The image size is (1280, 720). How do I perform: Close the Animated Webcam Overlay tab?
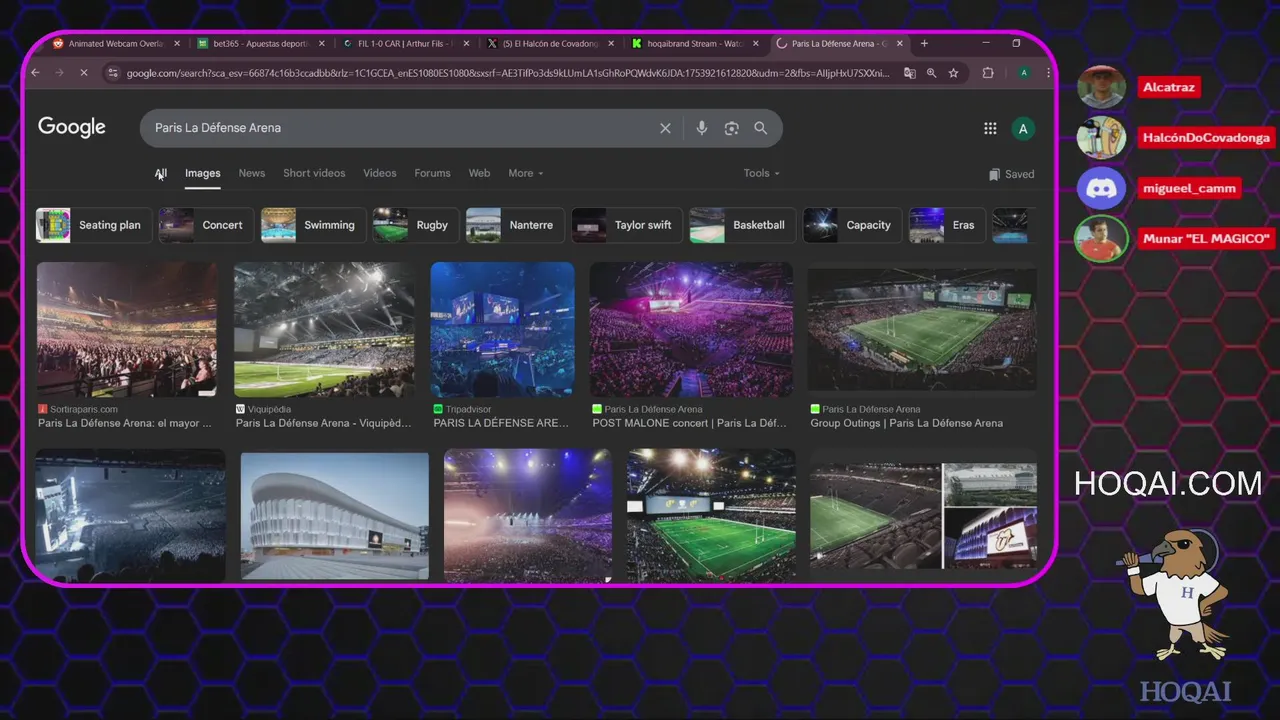(177, 44)
